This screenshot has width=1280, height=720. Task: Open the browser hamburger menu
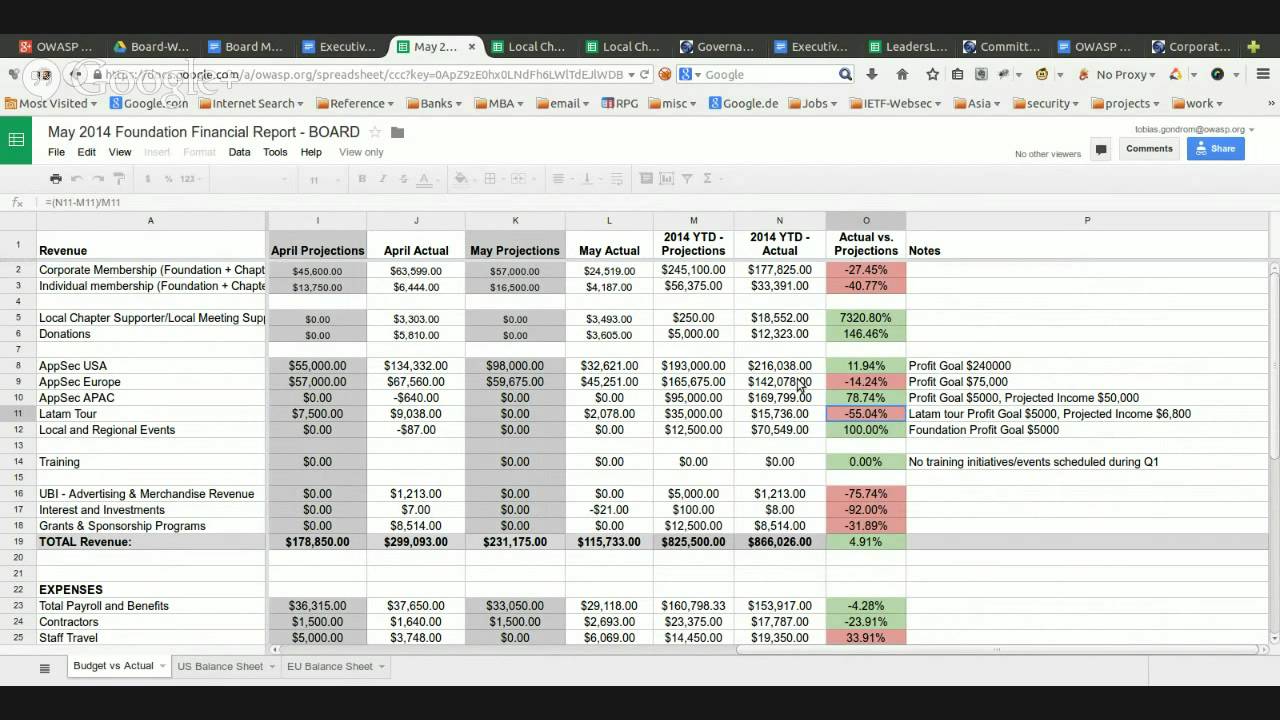pos(1265,74)
